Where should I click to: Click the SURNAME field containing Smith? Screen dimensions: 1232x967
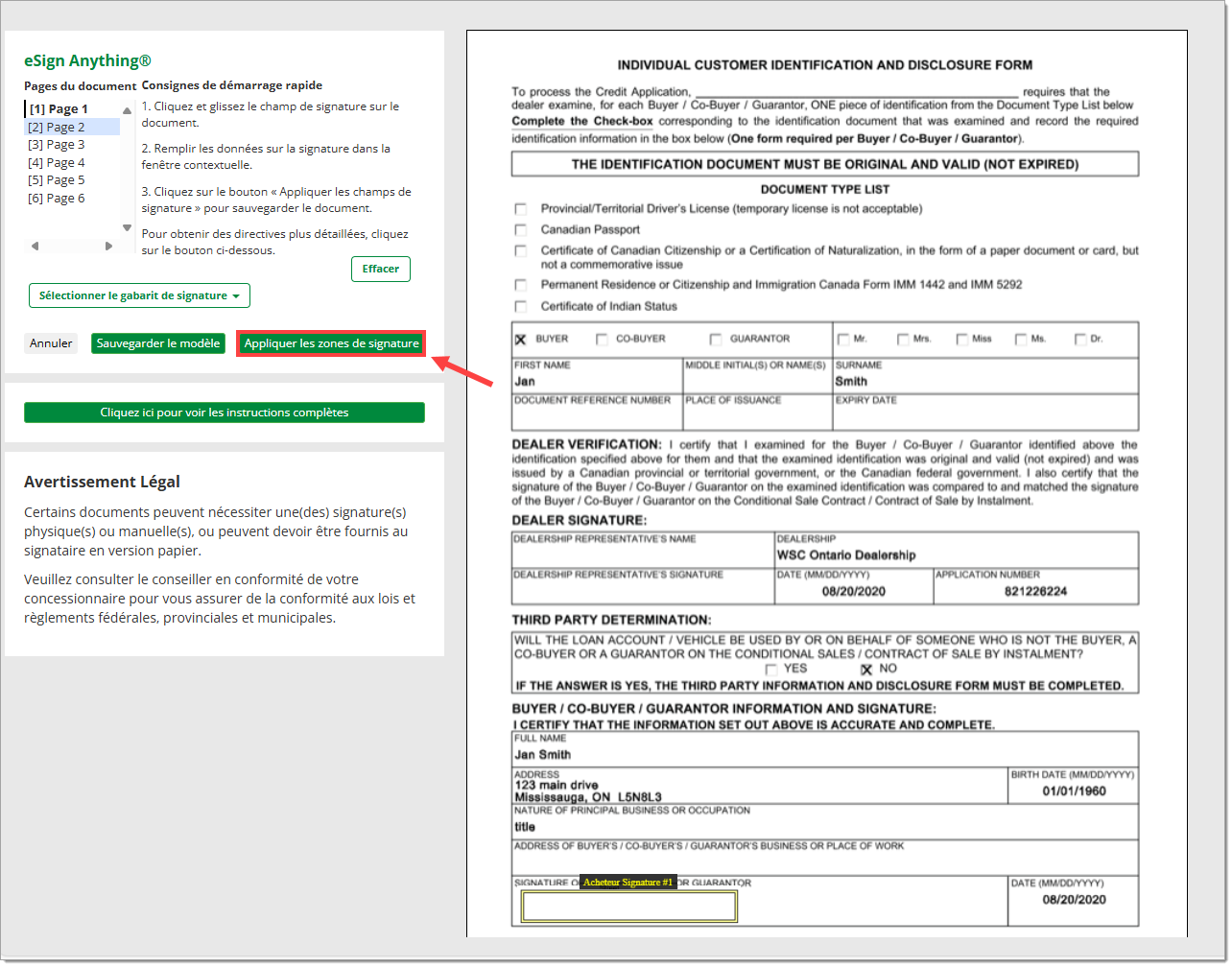click(985, 376)
